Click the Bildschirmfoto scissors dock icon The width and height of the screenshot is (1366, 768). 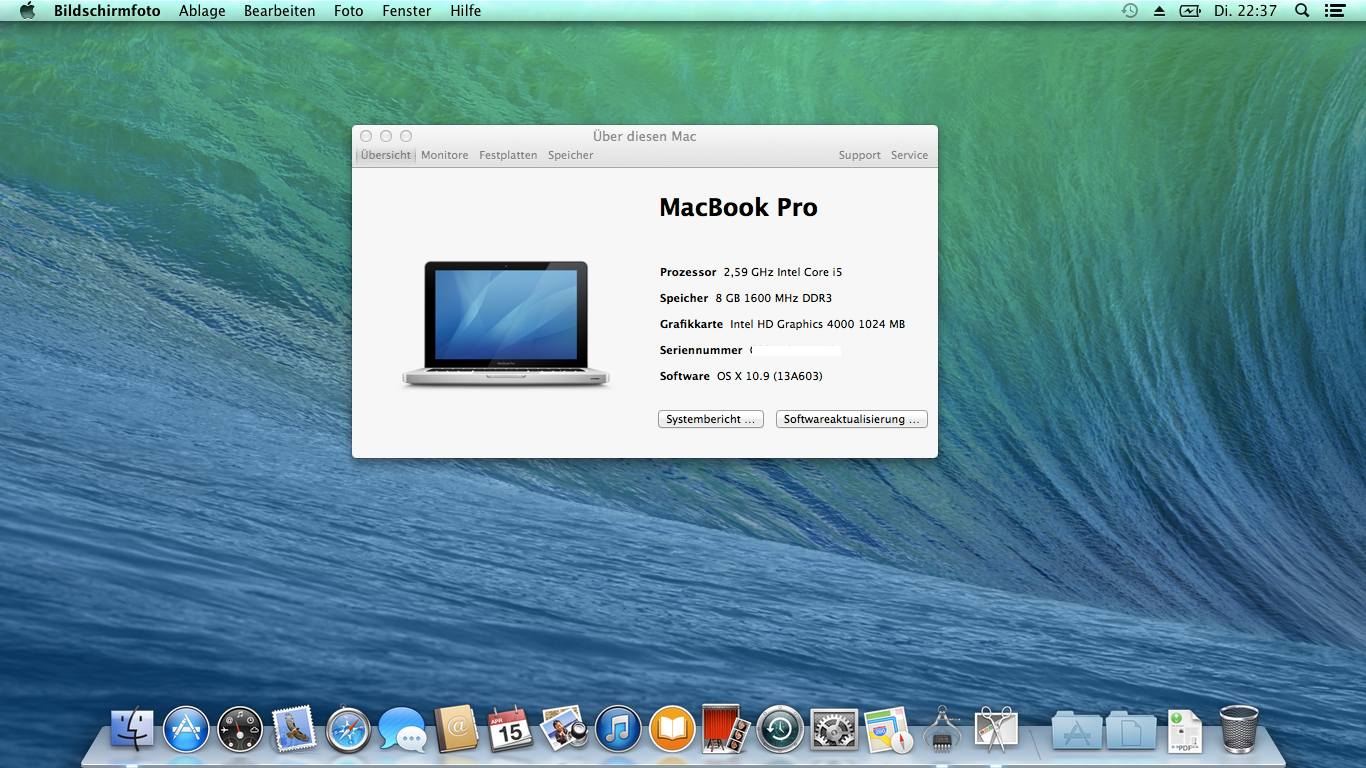coord(996,729)
